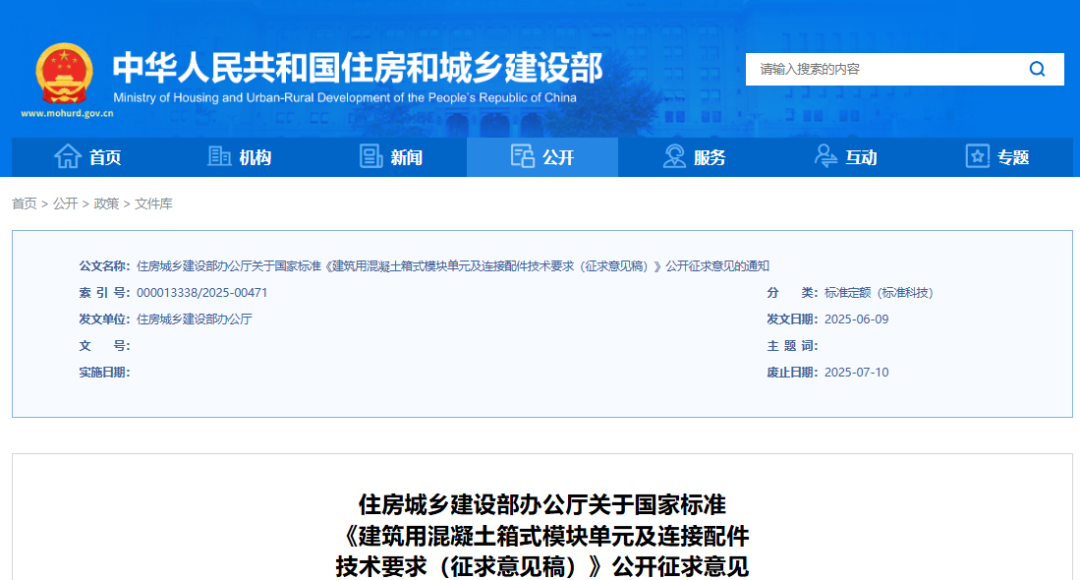Go to 政策 in the breadcrumb
Image resolution: width=1080 pixels, height=580 pixels.
[x=106, y=203]
